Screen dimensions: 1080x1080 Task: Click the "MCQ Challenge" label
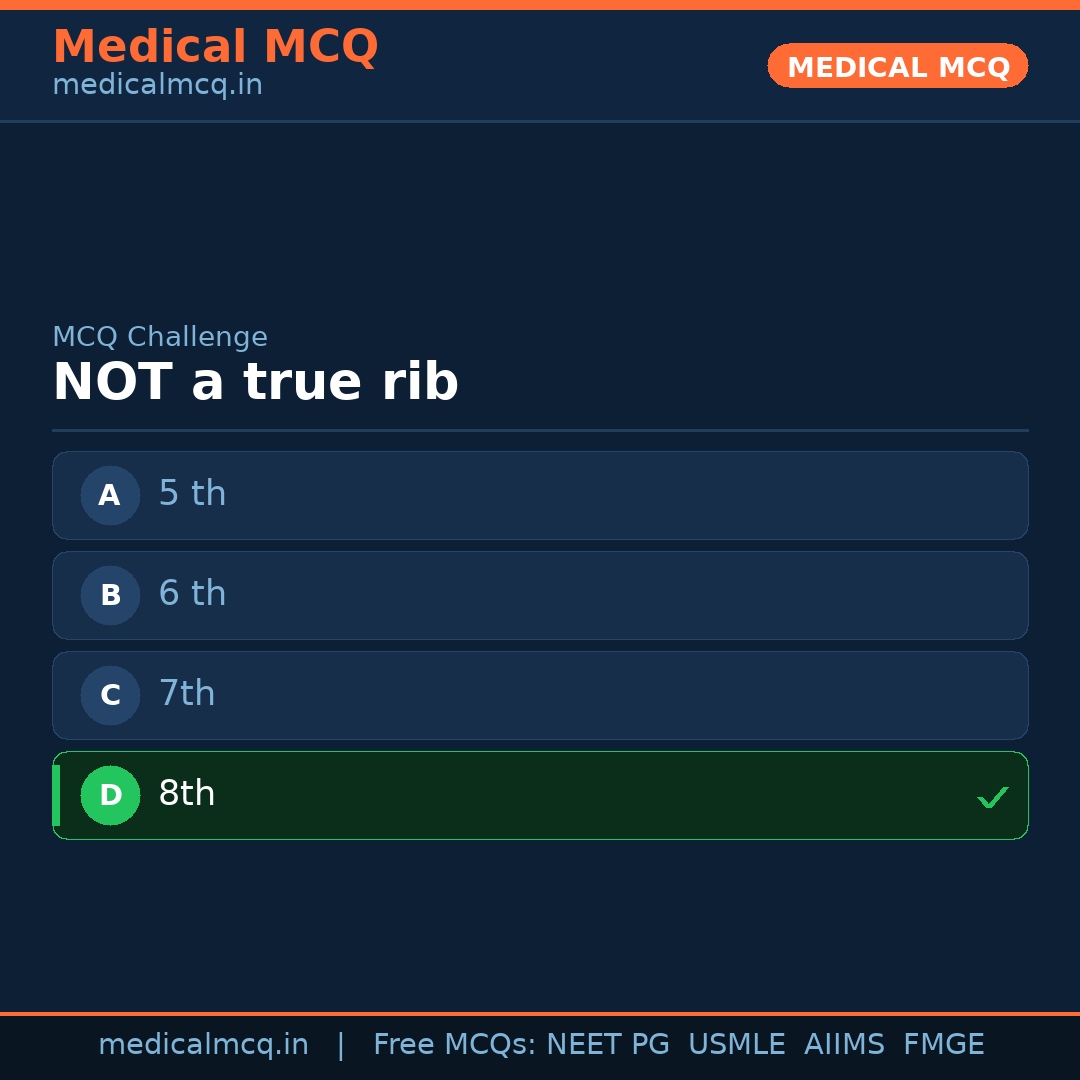(x=160, y=337)
